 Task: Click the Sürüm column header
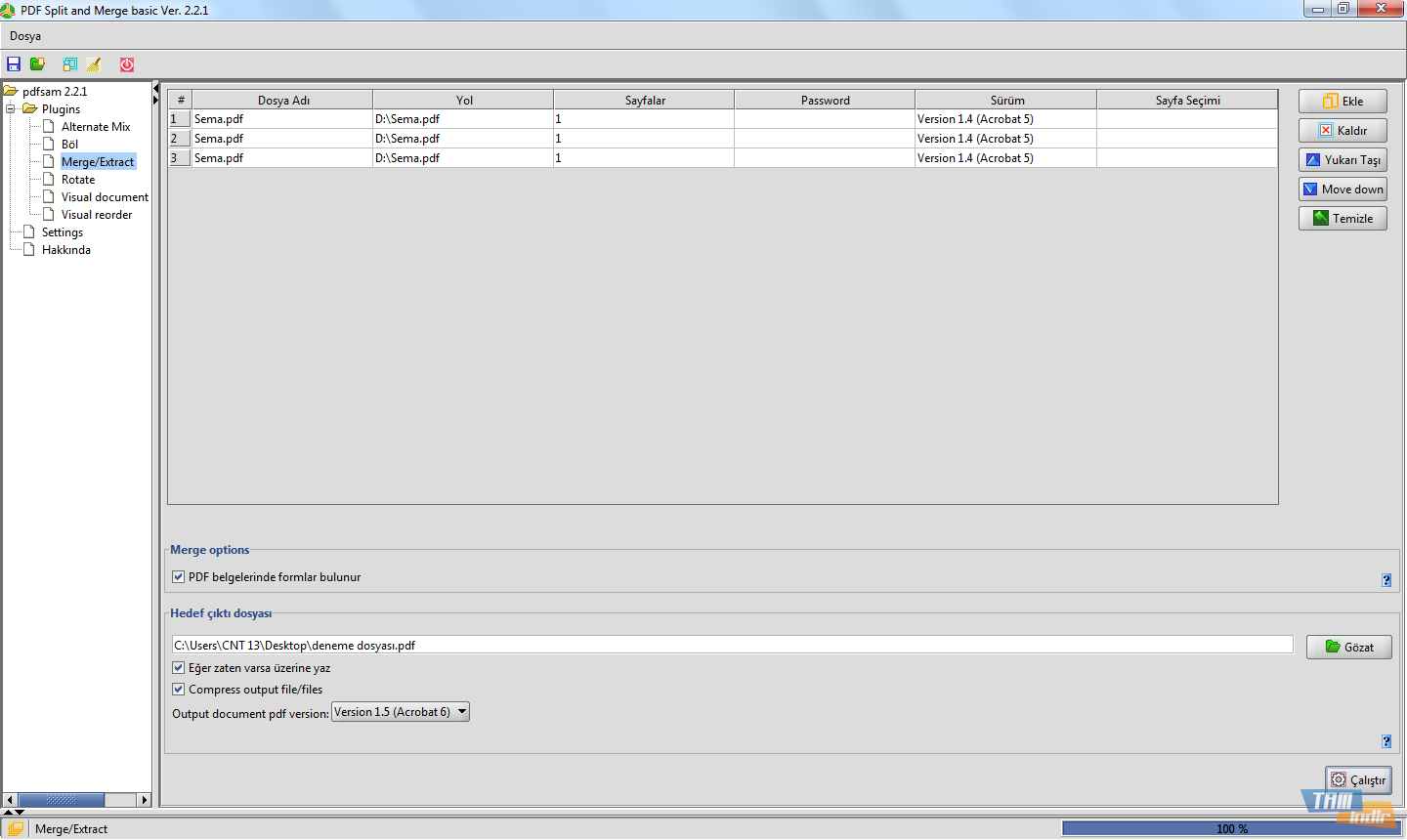pos(1006,100)
